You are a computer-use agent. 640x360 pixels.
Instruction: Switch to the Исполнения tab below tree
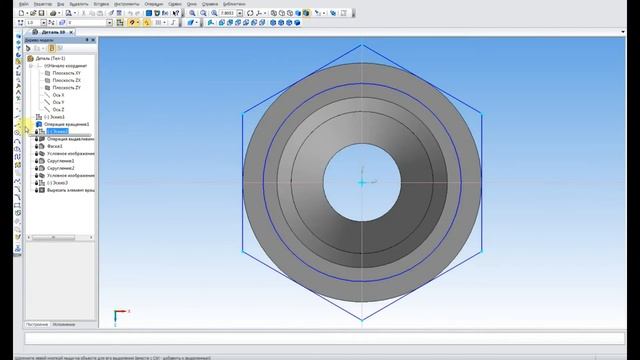coord(64,324)
